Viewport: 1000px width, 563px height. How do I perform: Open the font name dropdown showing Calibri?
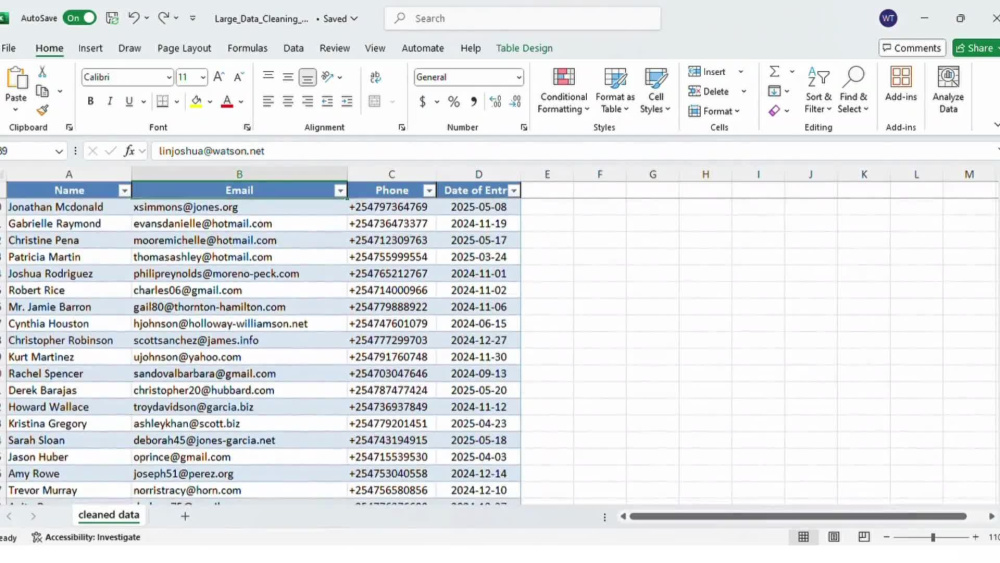168,77
